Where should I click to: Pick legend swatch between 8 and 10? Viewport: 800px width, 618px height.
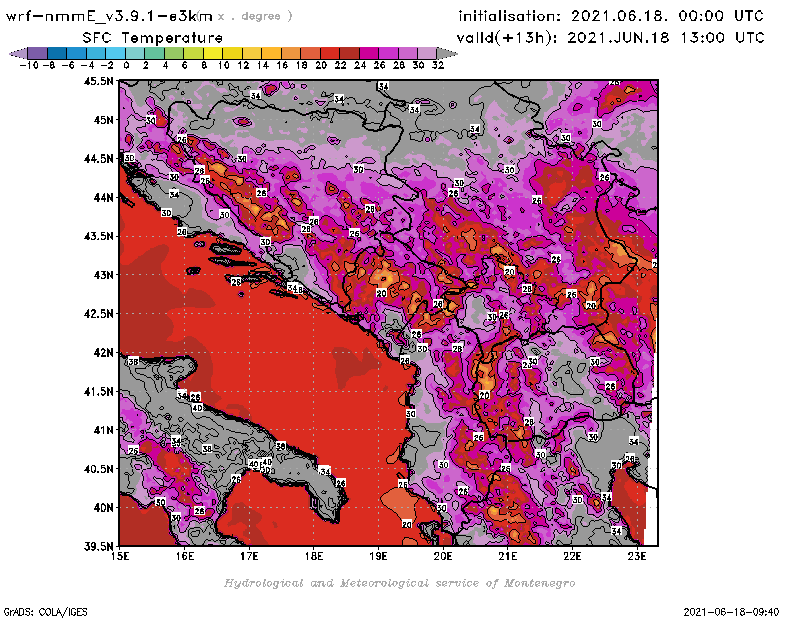[213, 53]
